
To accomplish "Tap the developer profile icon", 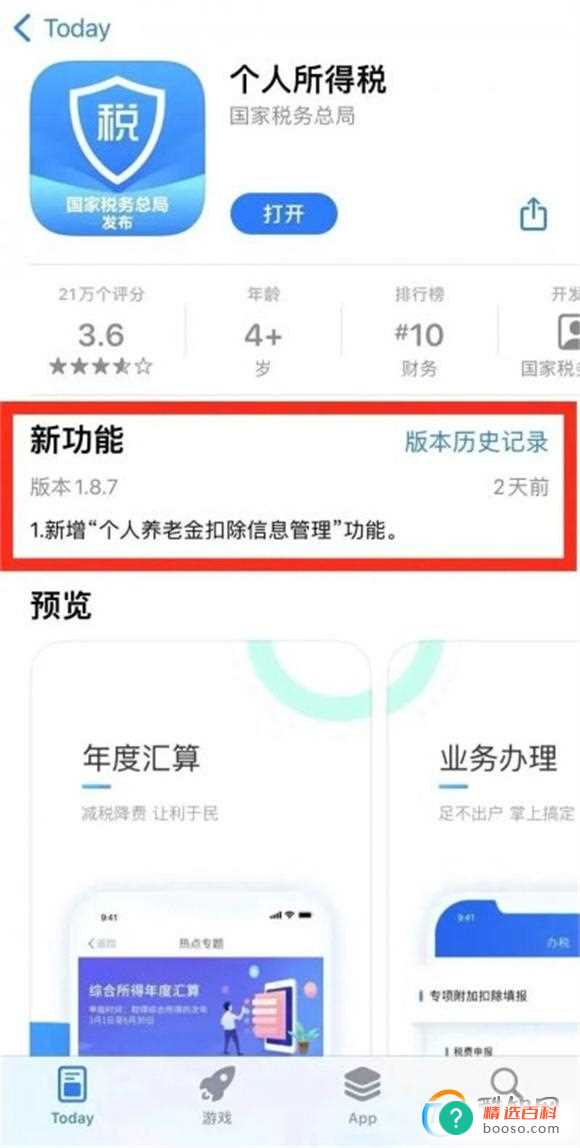I will point(569,332).
